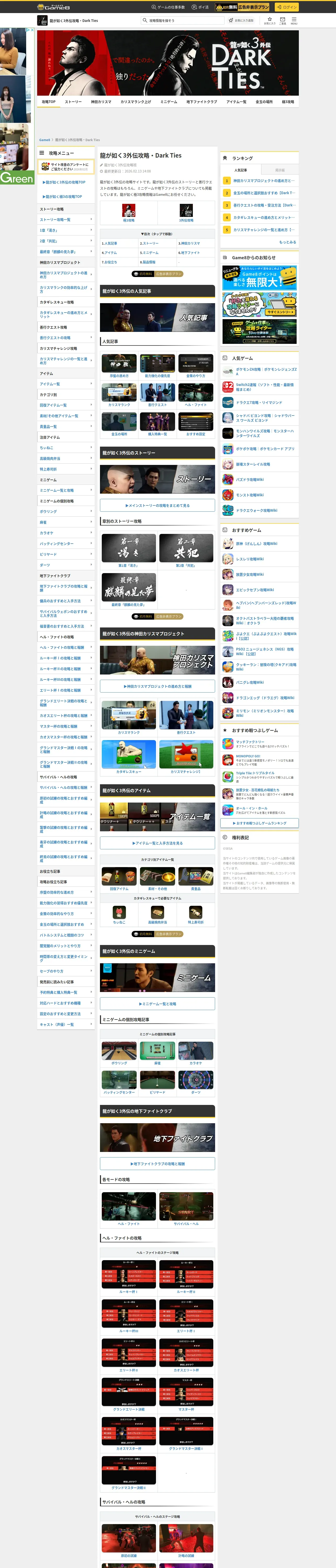
Task: Expand アイテム一覧 sidebar row
Action: 66,384
